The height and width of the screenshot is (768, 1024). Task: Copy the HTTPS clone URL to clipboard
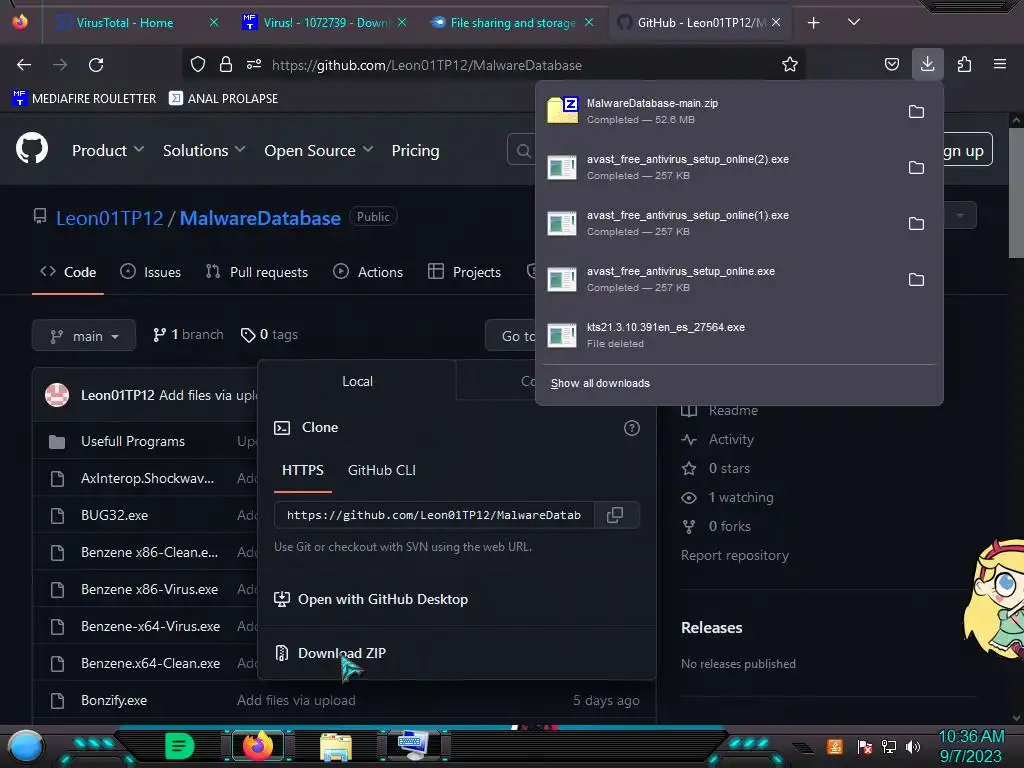pos(615,515)
